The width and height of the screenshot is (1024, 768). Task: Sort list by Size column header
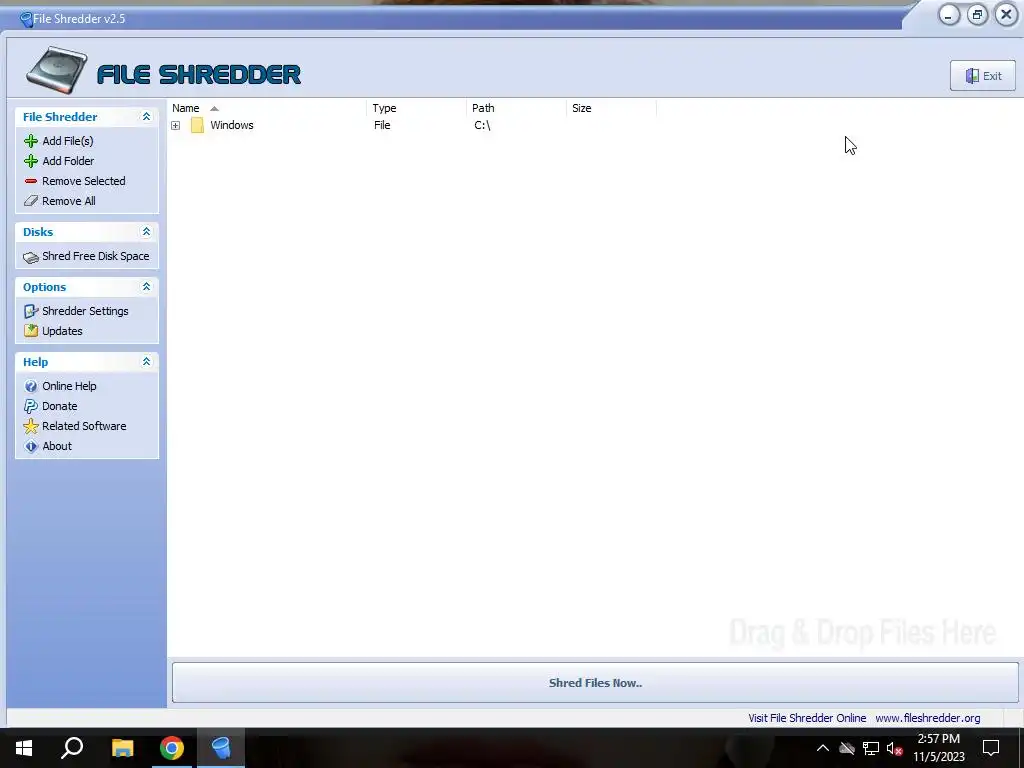tap(611, 108)
